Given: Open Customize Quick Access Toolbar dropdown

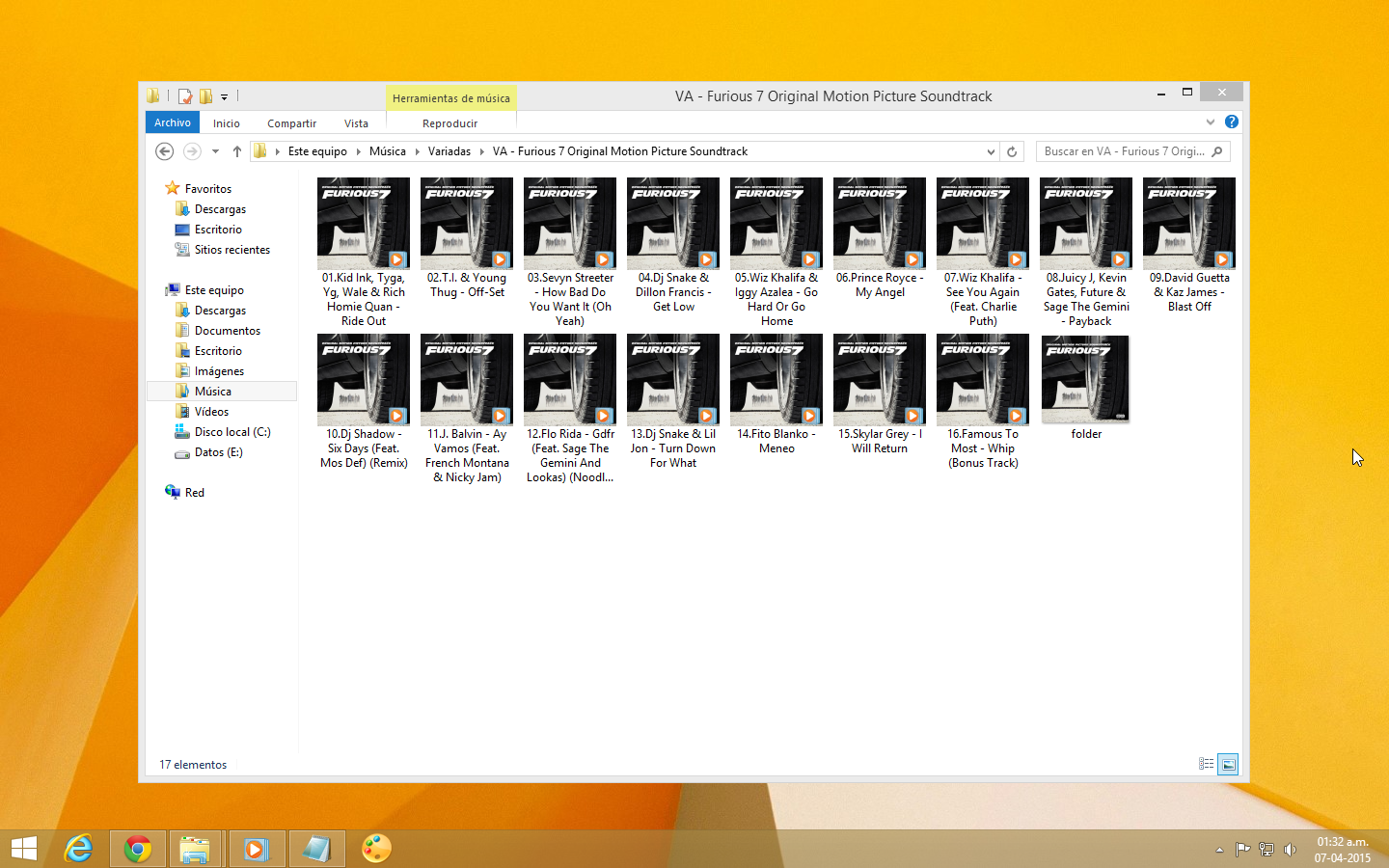Looking at the screenshot, I should click(x=224, y=97).
